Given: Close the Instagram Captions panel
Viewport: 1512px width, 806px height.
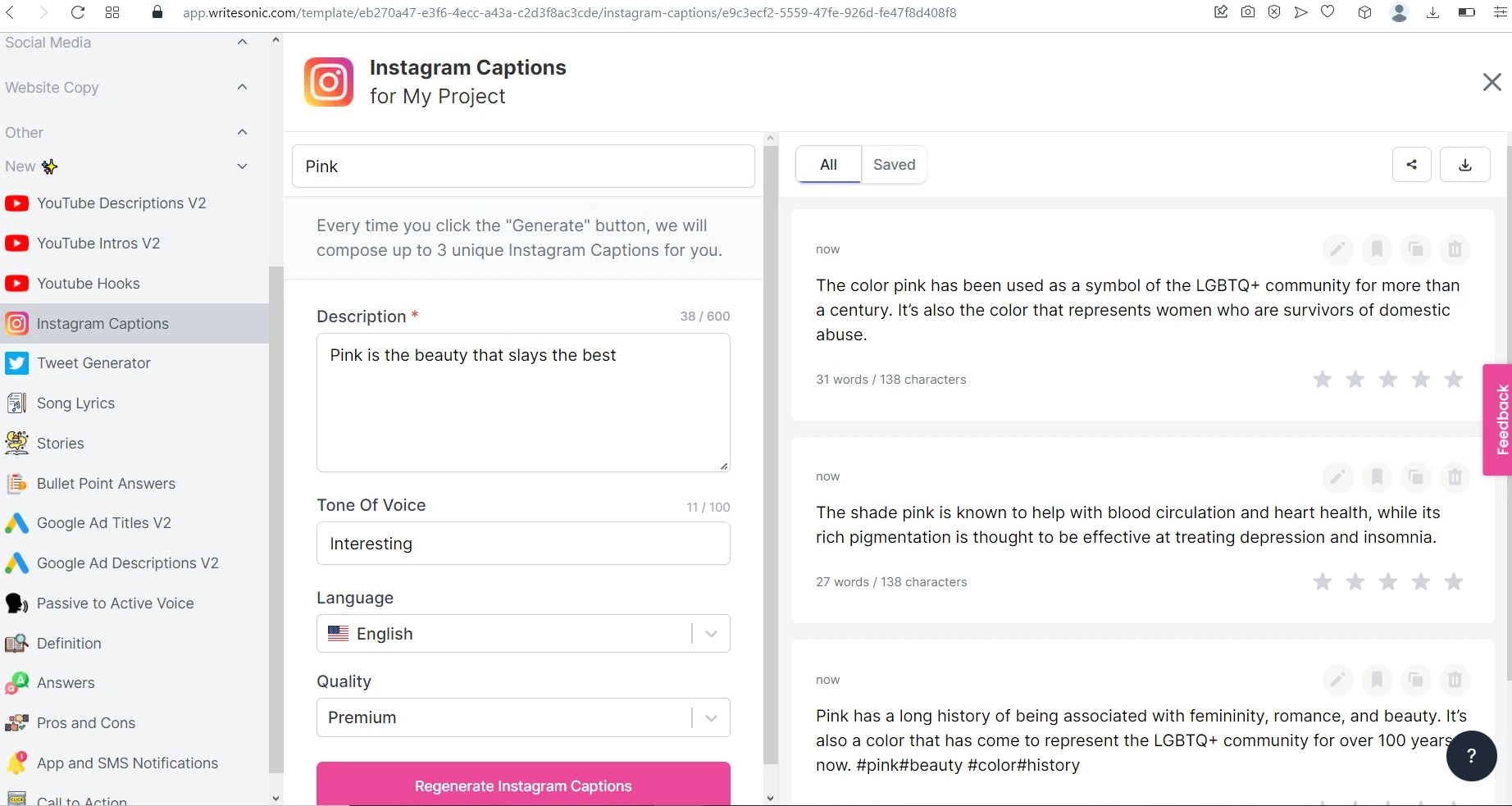Looking at the screenshot, I should [x=1492, y=82].
